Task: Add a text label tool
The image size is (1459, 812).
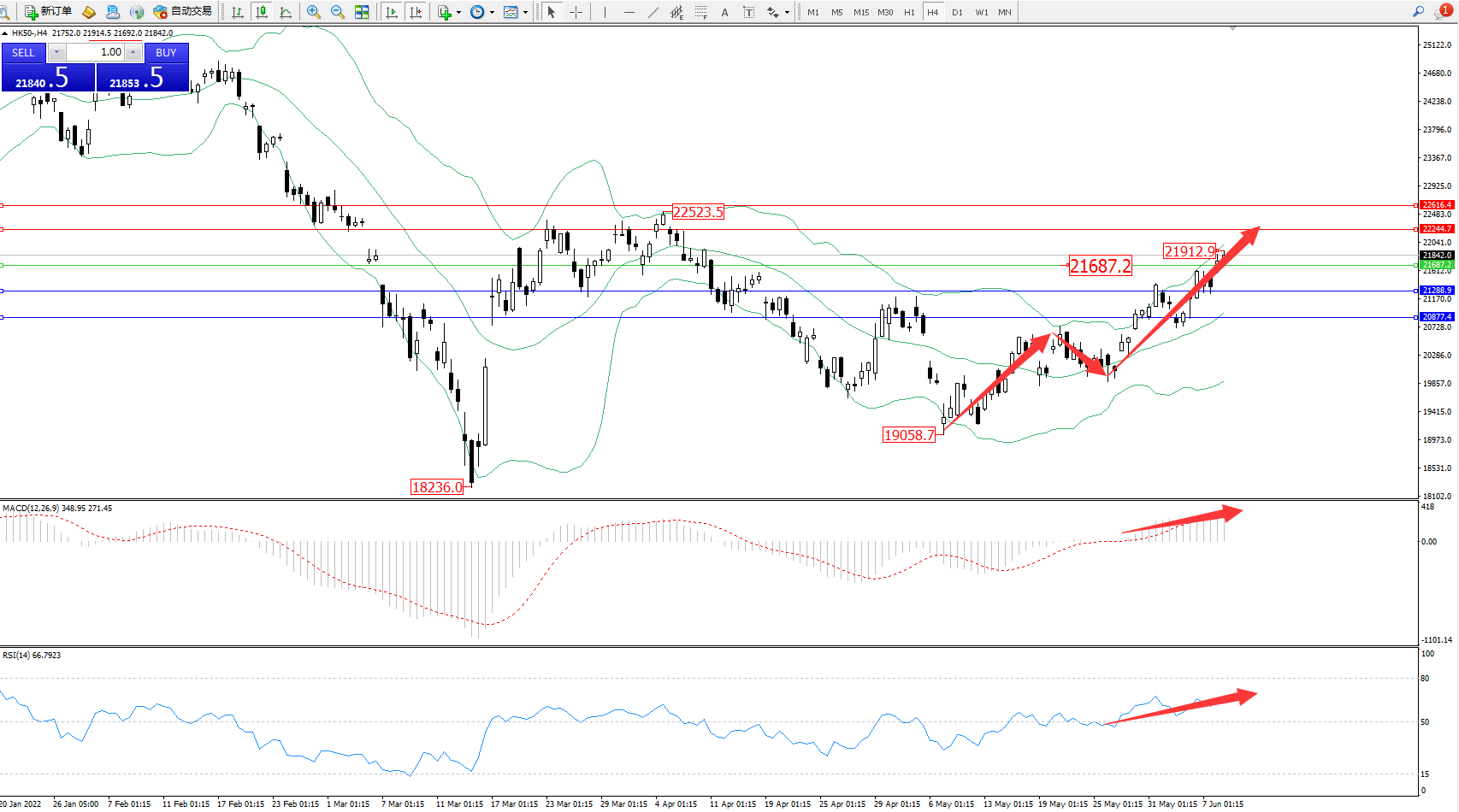Action: (724, 12)
